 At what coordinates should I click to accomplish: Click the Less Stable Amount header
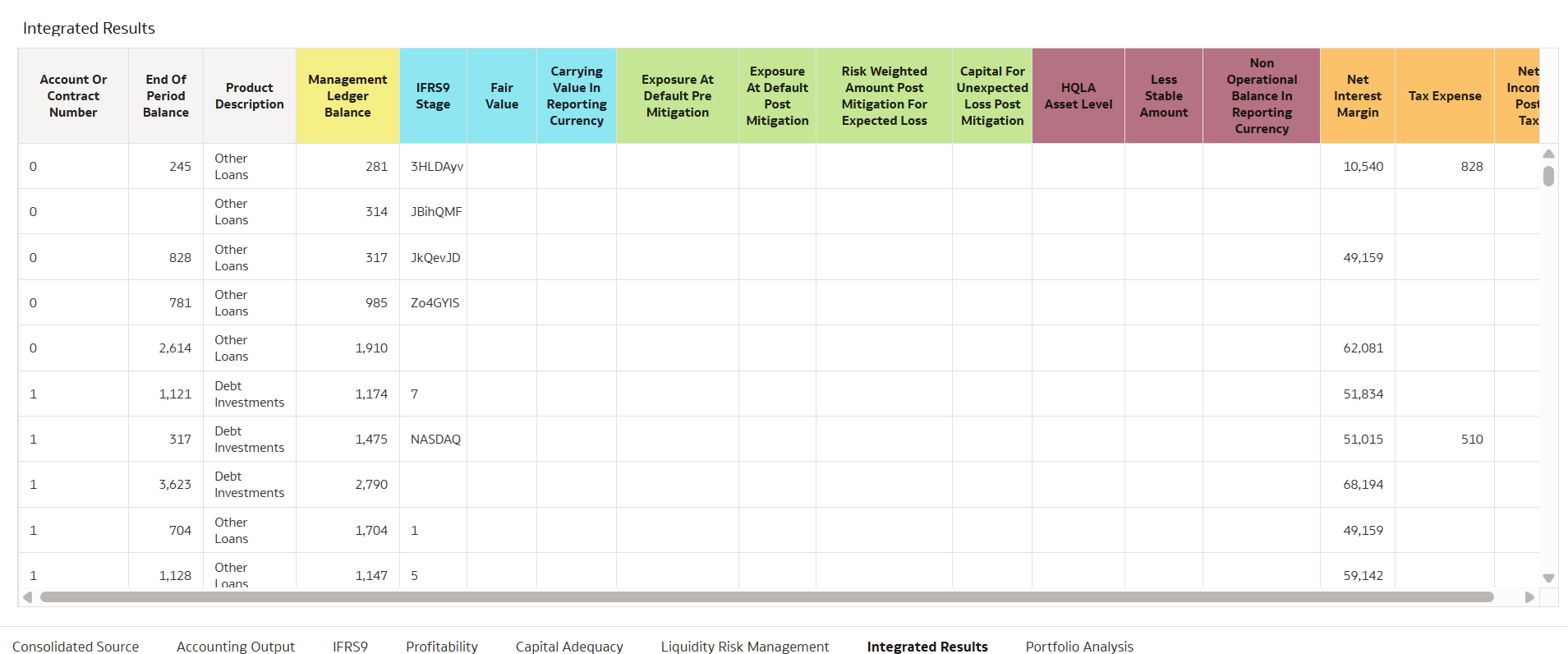[1164, 96]
